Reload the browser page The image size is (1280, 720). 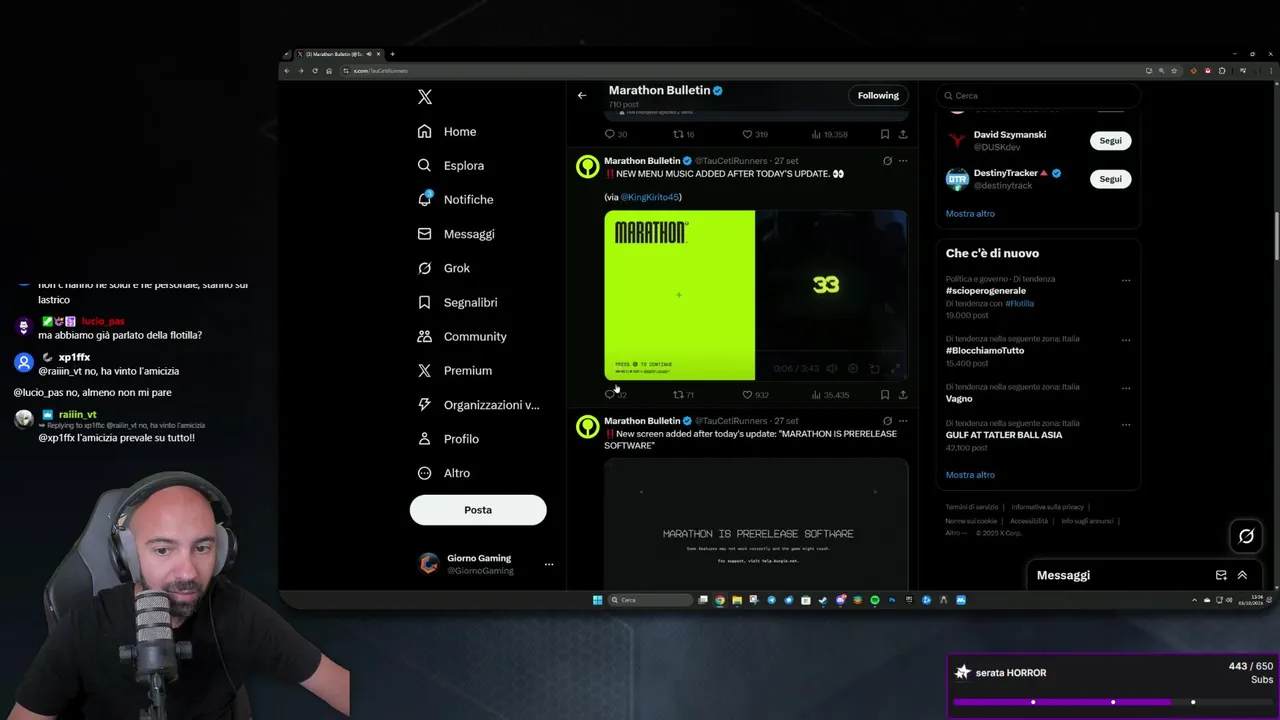pos(315,71)
